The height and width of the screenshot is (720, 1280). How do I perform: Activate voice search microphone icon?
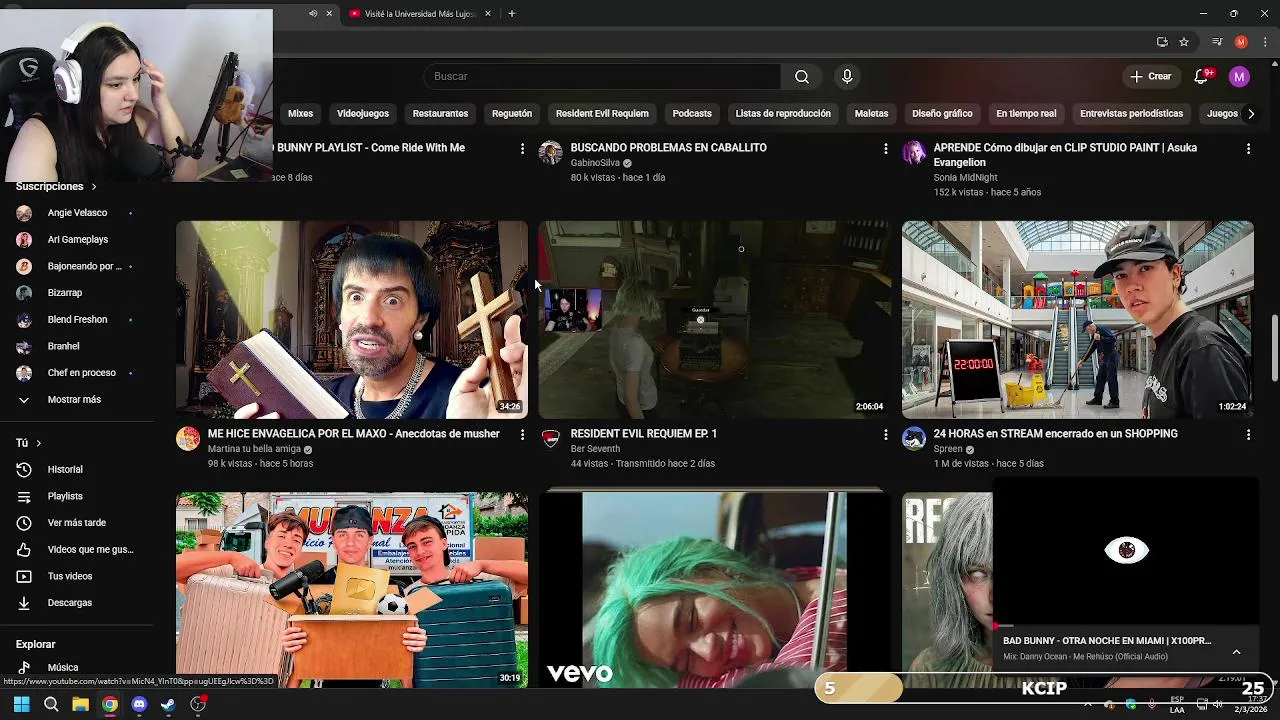click(847, 77)
